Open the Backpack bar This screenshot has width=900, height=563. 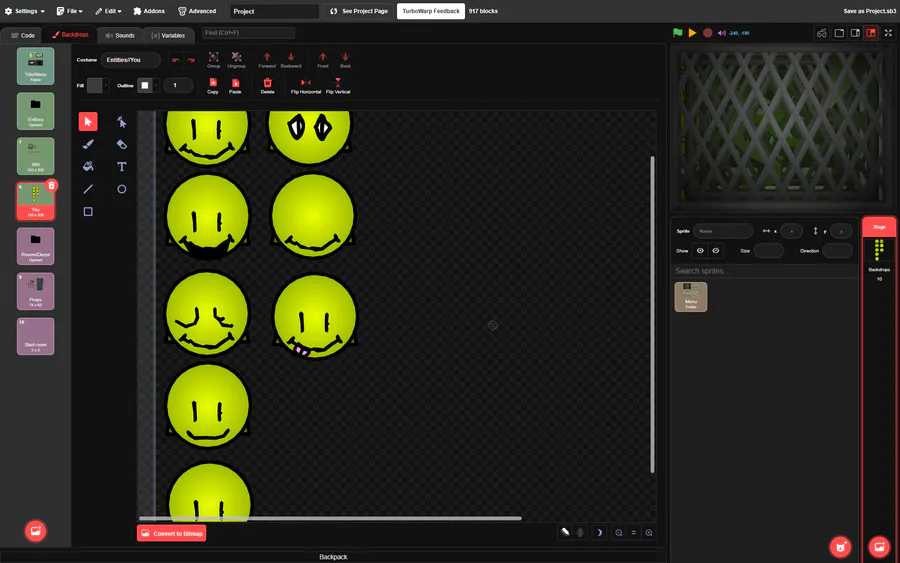coord(333,557)
